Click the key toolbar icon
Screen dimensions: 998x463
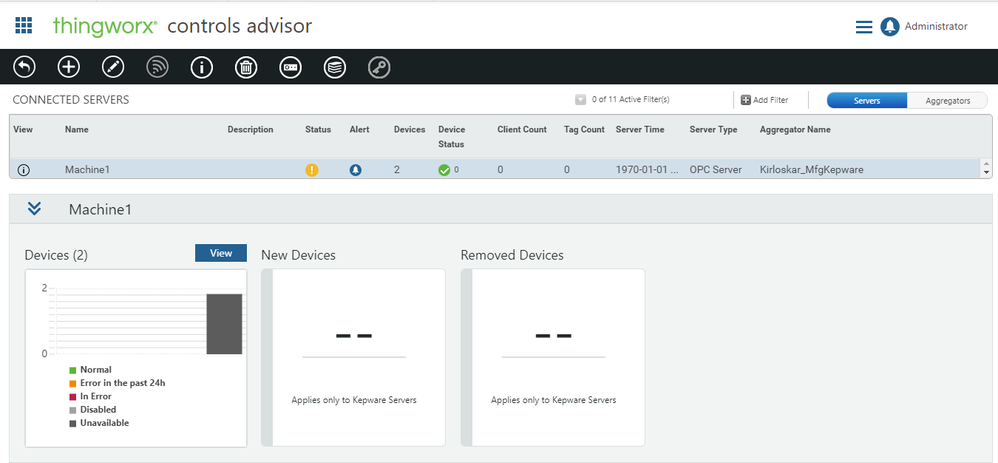pyautogui.click(x=379, y=67)
